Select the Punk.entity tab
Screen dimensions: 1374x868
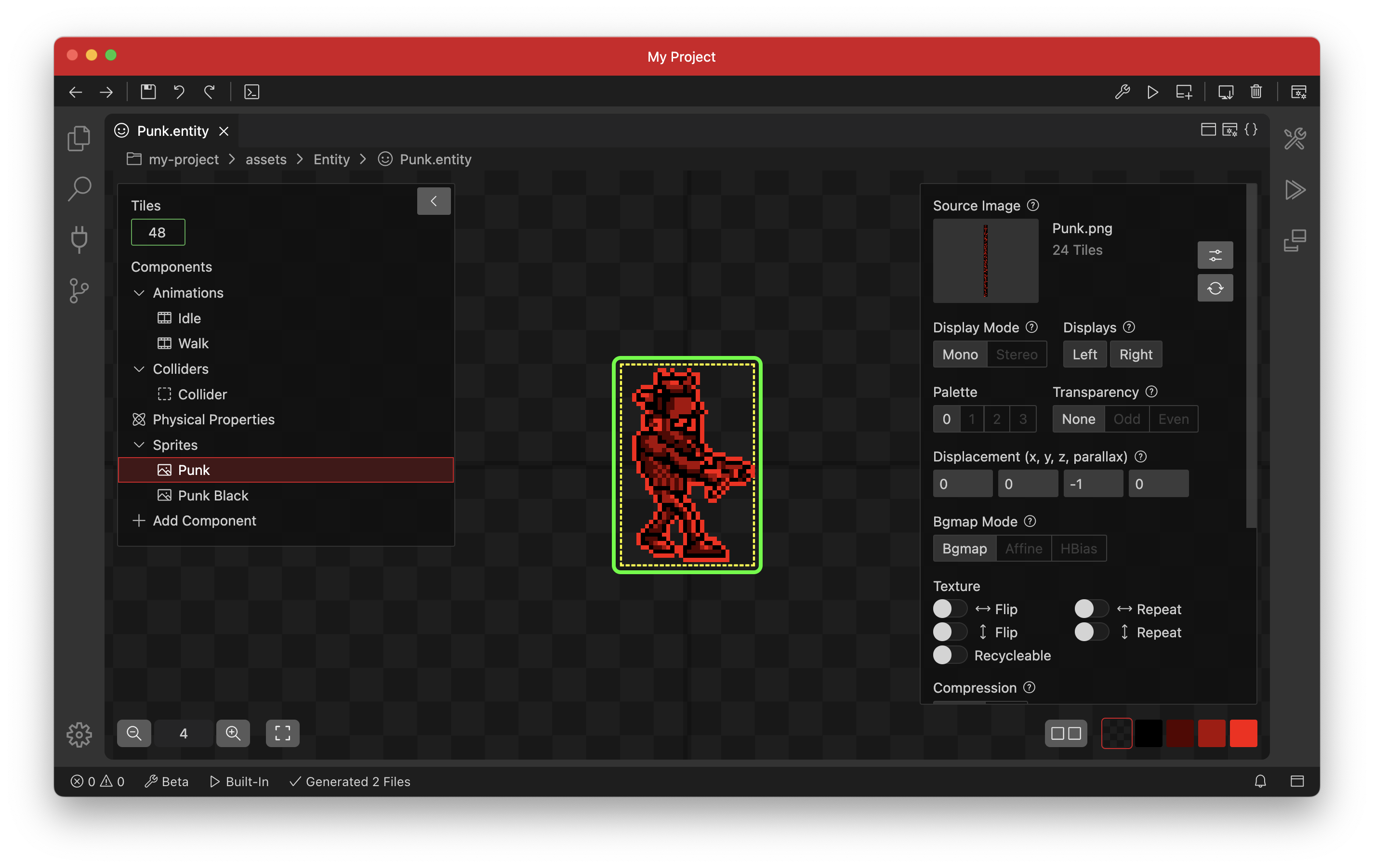coord(172,131)
